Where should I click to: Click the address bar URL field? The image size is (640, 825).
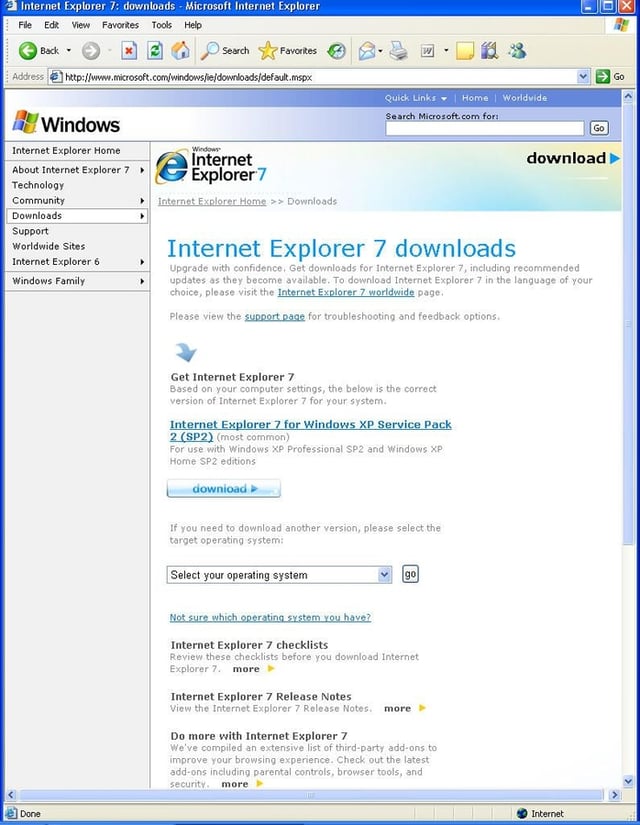point(319,77)
